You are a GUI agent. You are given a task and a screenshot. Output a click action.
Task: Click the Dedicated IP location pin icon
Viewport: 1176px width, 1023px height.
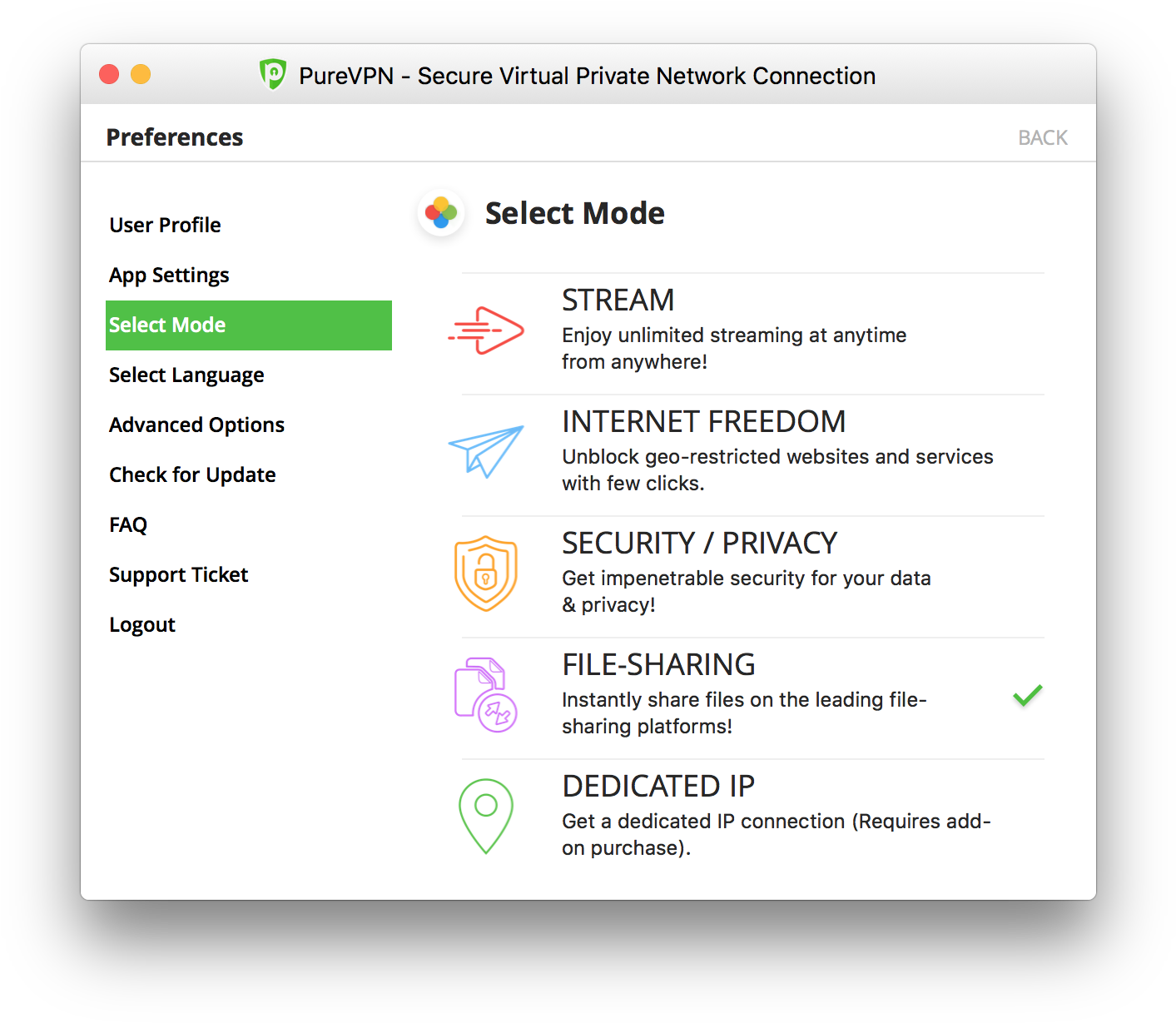(x=486, y=817)
